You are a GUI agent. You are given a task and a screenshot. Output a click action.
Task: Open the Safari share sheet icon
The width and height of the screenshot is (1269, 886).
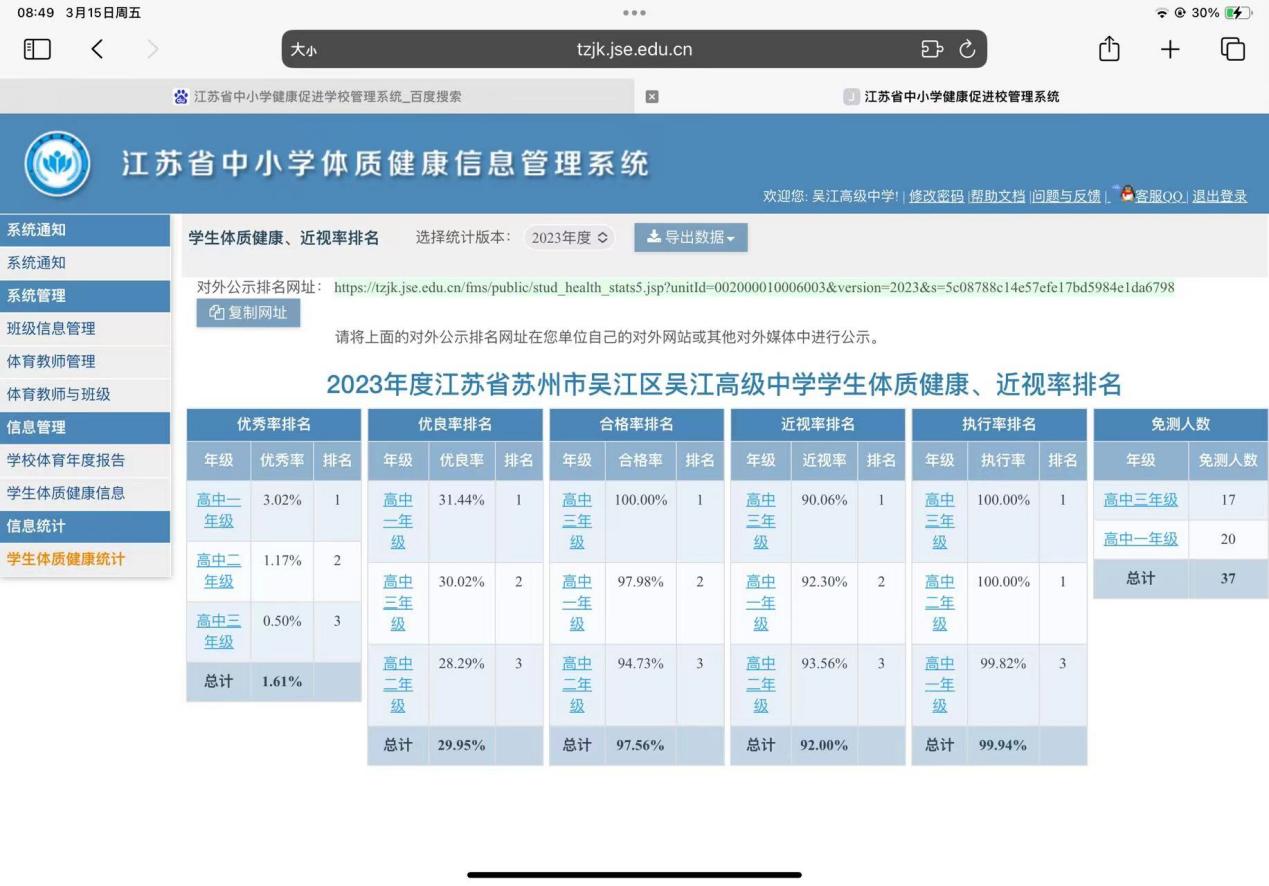tap(1109, 48)
